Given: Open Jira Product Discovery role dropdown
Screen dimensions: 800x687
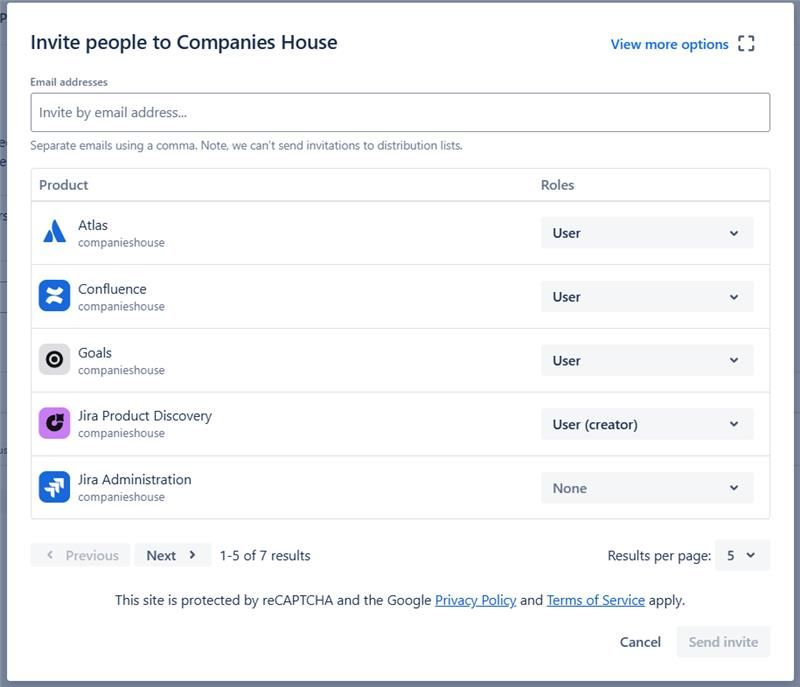Looking at the screenshot, I should [x=647, y=424].
